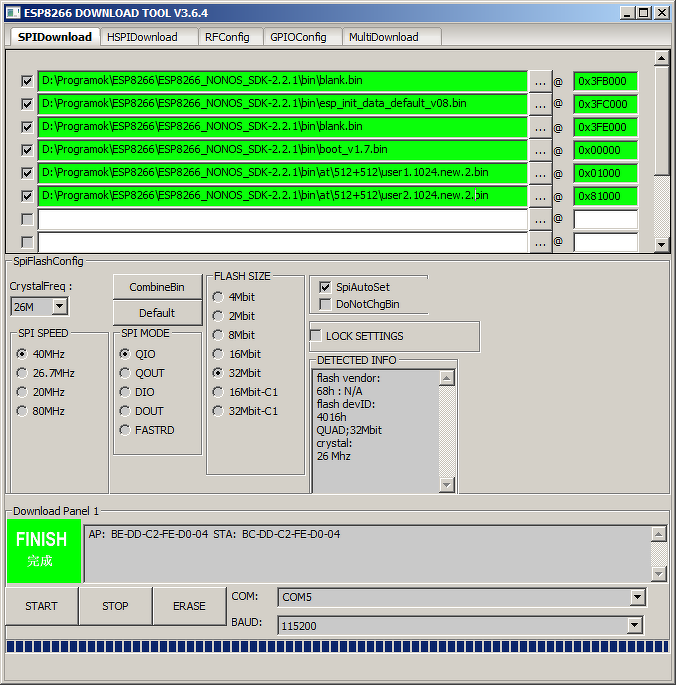Image resolution: width=676 pixels, height=685 pixels.
Task: Choose 4Mbit flash size
Action: [234, 297]
